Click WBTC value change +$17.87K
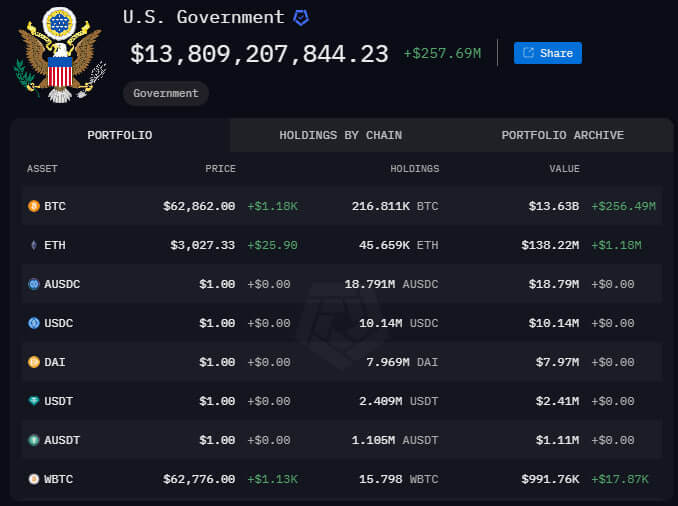This screenshot has height=506, width=678. (620, 479)
